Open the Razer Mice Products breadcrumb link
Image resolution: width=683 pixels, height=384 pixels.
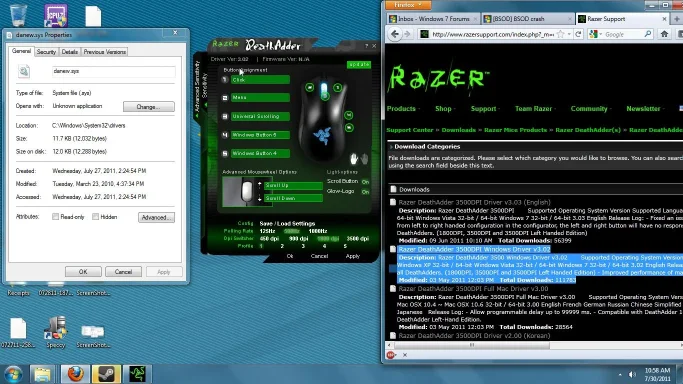pos(515,130)
